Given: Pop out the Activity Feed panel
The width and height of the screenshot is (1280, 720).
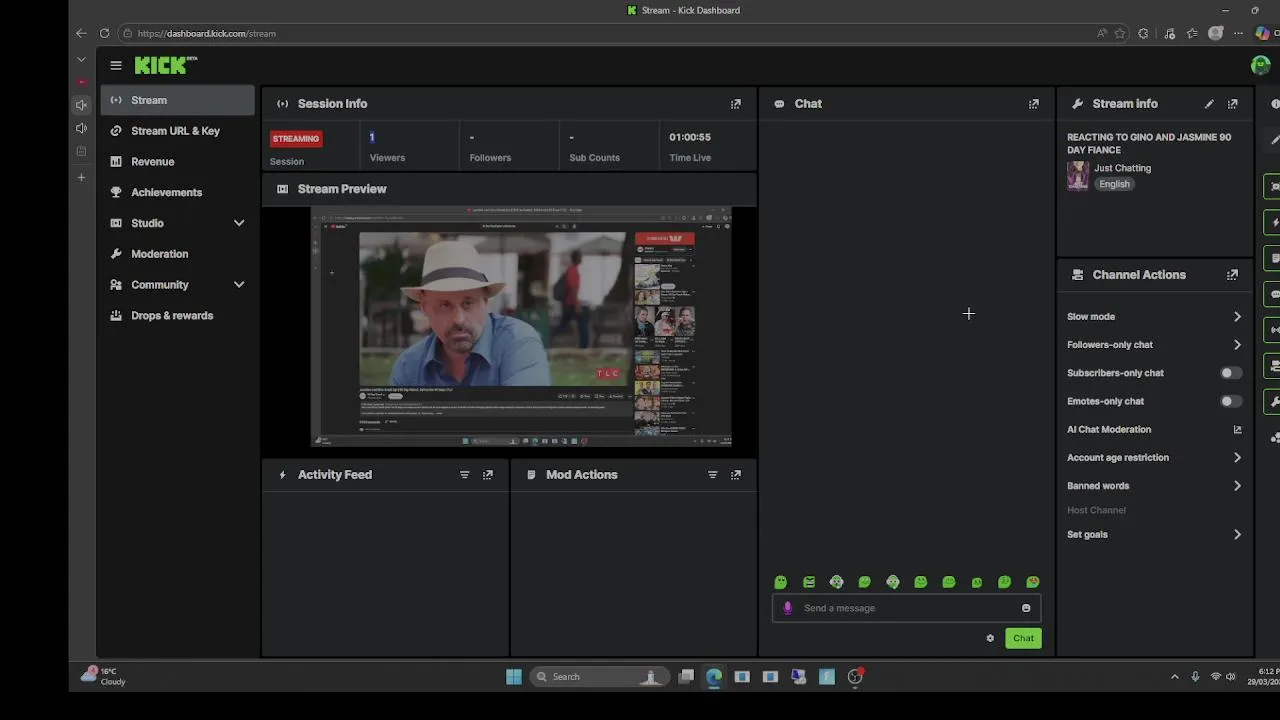Looking at the screenshot, I should coord(488,475).
